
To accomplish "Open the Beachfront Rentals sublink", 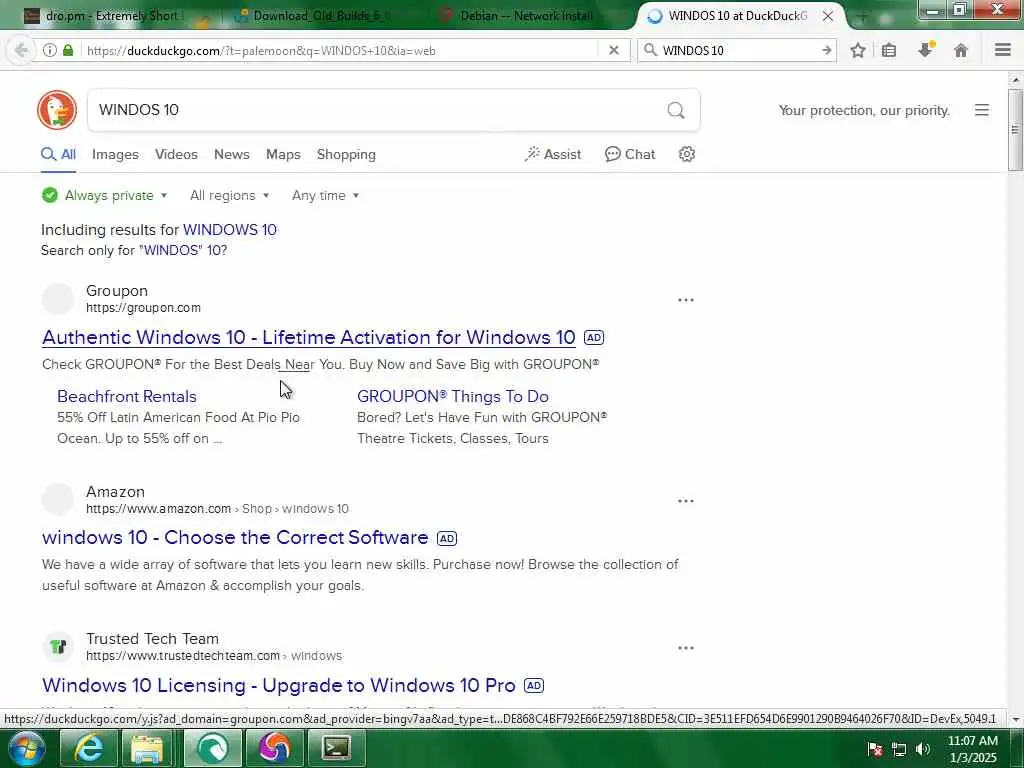I will [x=127, y=396].
